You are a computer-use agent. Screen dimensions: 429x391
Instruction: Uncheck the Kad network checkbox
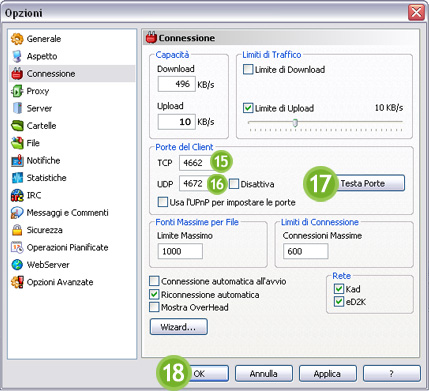pyautogui.click(x=339, y=289)
